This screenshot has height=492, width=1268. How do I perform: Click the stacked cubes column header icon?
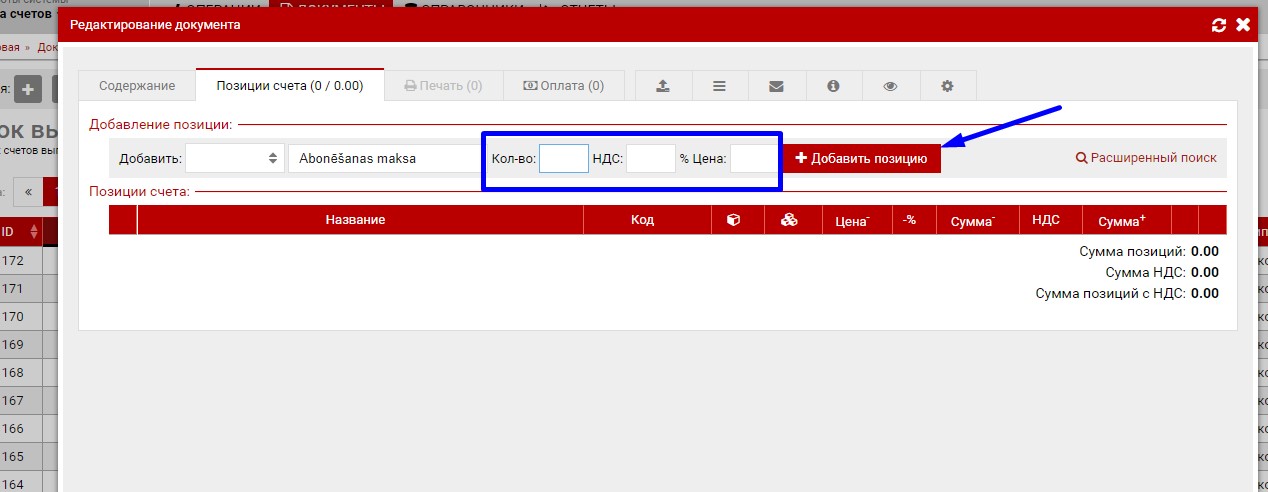click(x=789, y=220)
